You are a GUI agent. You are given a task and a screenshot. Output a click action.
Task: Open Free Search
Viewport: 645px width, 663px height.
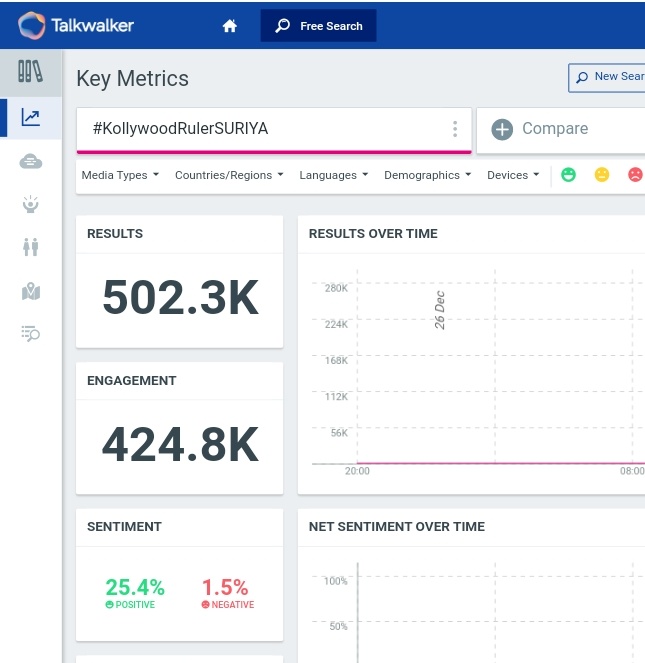coord(318,26)
